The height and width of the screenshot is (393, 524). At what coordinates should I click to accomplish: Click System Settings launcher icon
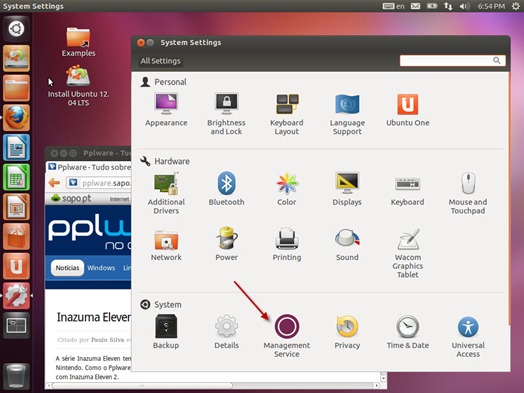click(x=16, y=296)
